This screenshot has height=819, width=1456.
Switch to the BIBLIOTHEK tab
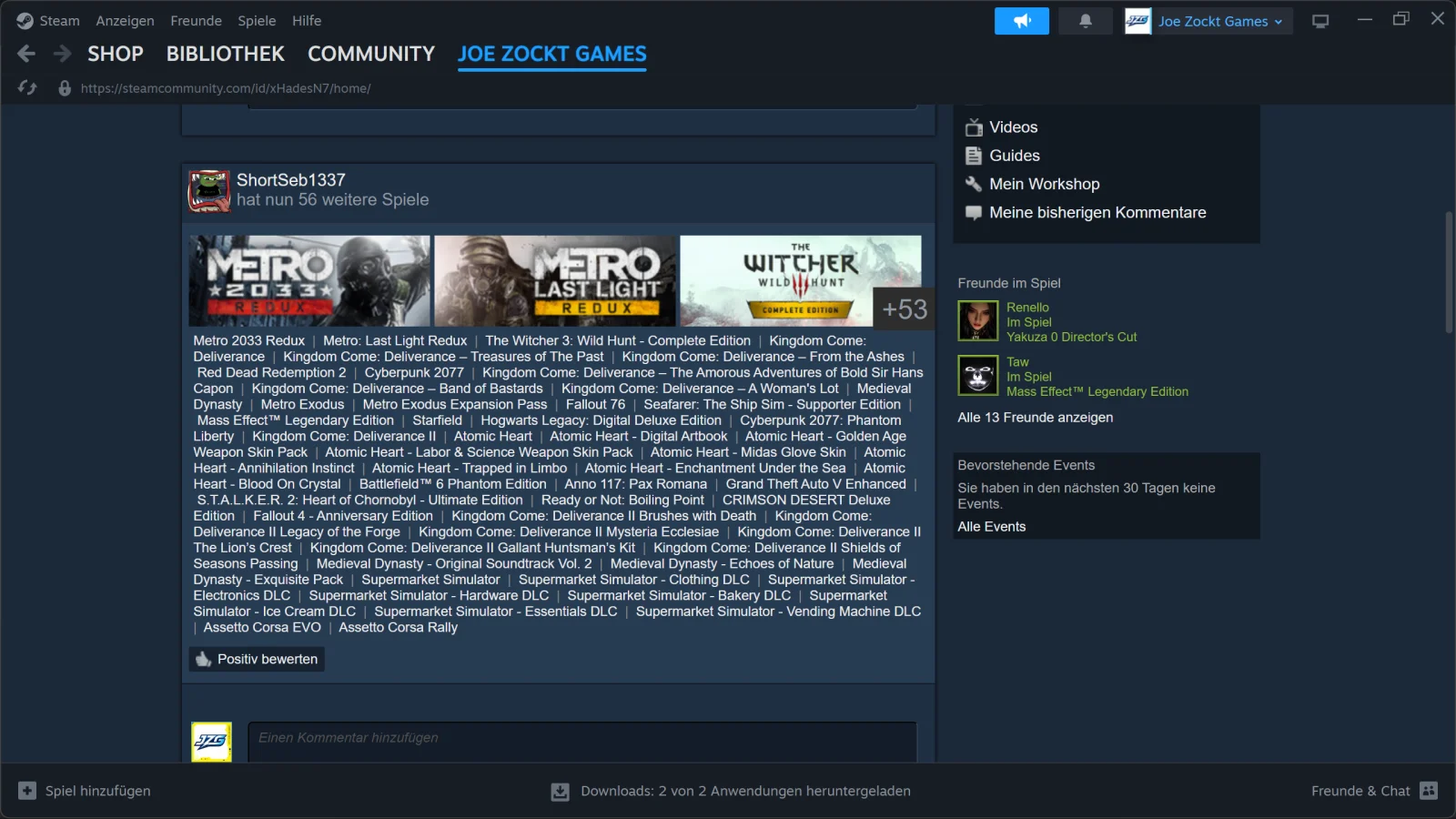tap(226, 54)
